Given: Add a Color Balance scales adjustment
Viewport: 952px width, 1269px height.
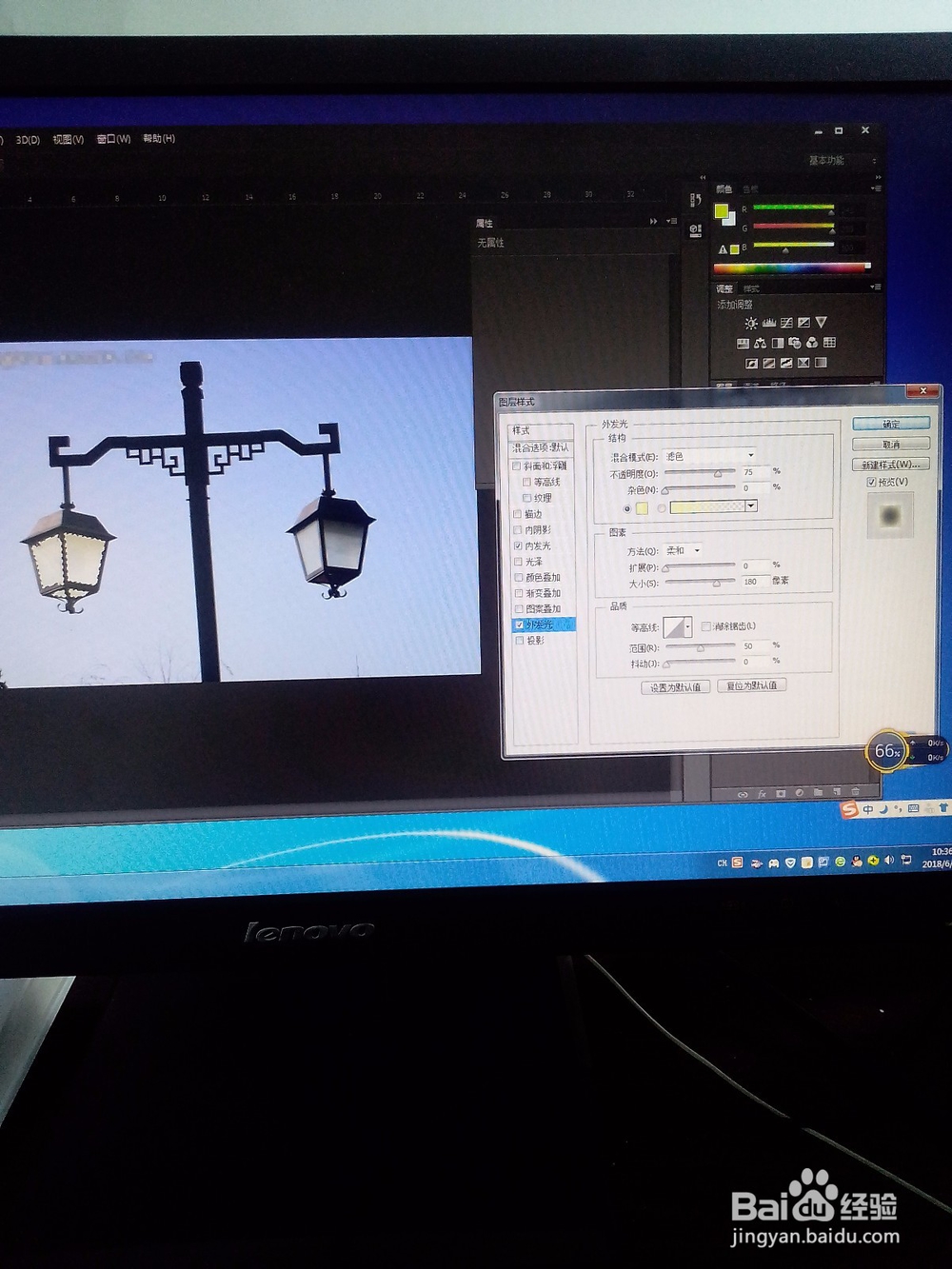Looking at the screenshot, I should pos(760,344).
